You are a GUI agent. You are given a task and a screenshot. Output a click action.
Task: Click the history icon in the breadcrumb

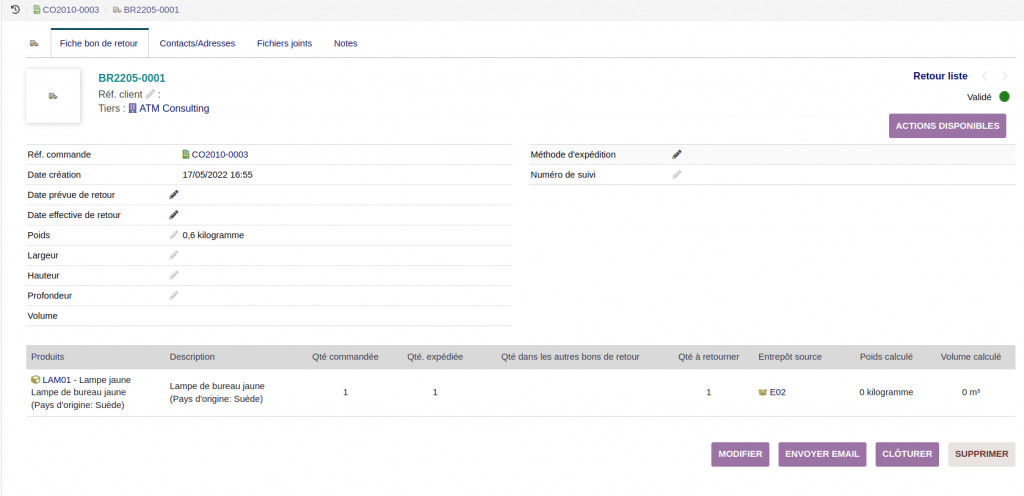coord(15,9)
